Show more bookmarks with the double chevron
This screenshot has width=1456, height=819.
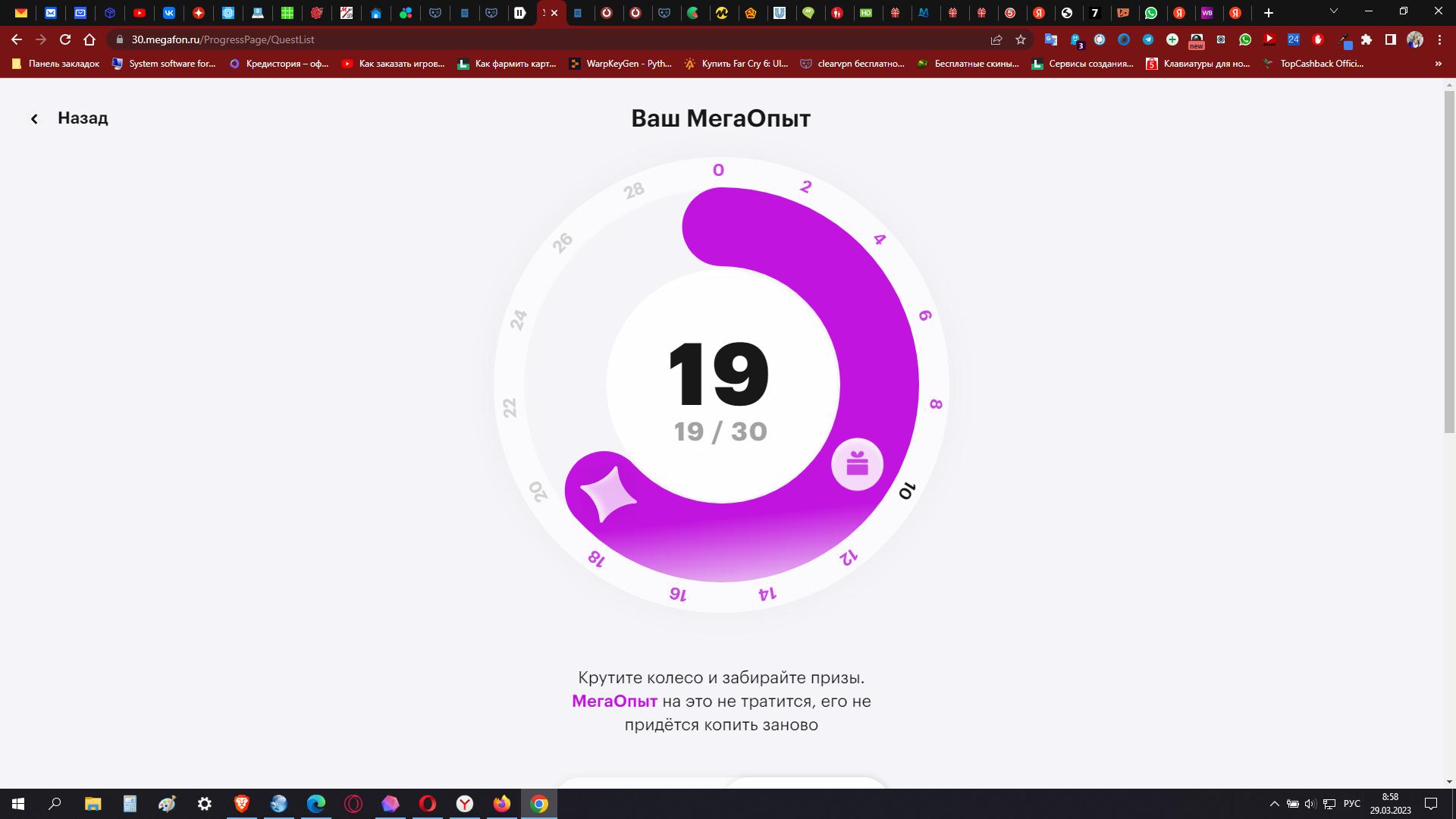[1439, 64]
